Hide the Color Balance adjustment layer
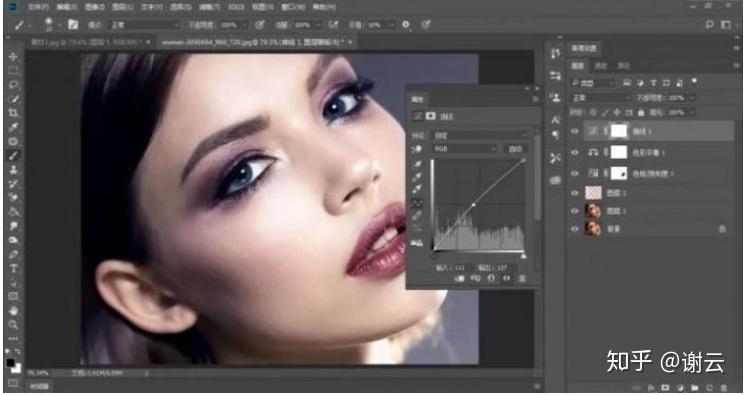 tap(574, 152)
